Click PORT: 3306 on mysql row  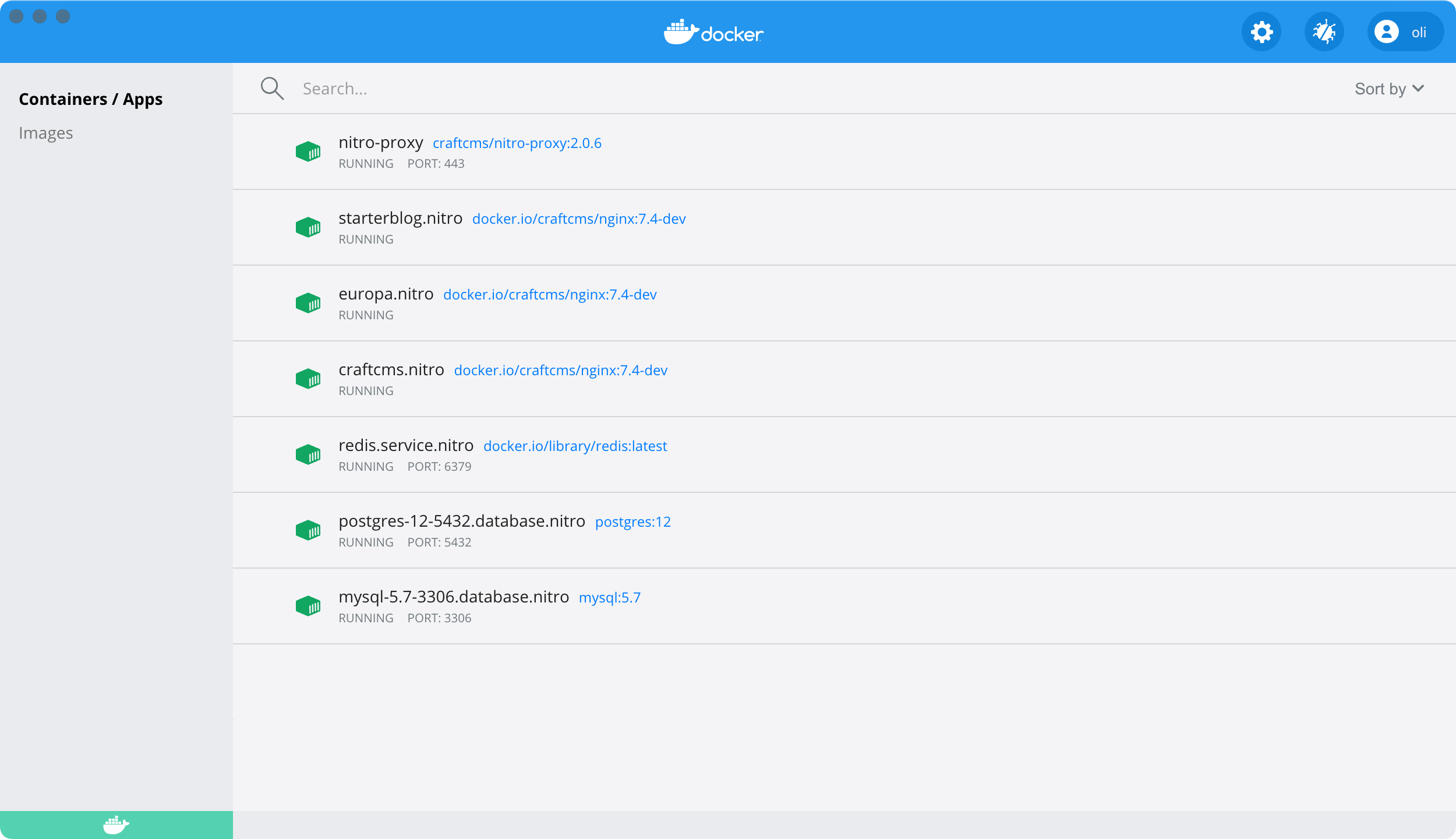pos(439,618)
